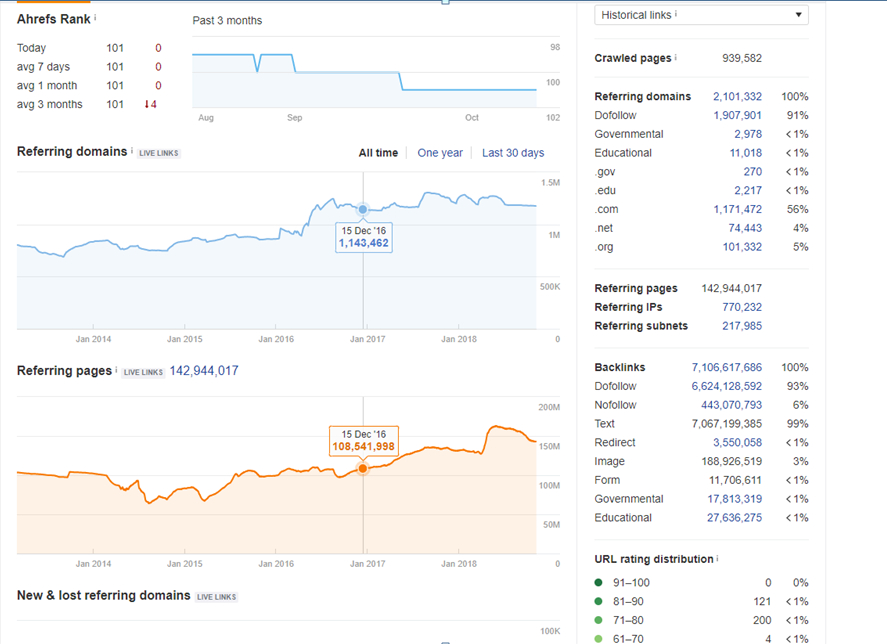
Task: Open total backlinks link 7,106,617,686
Action: pos(726,367)
